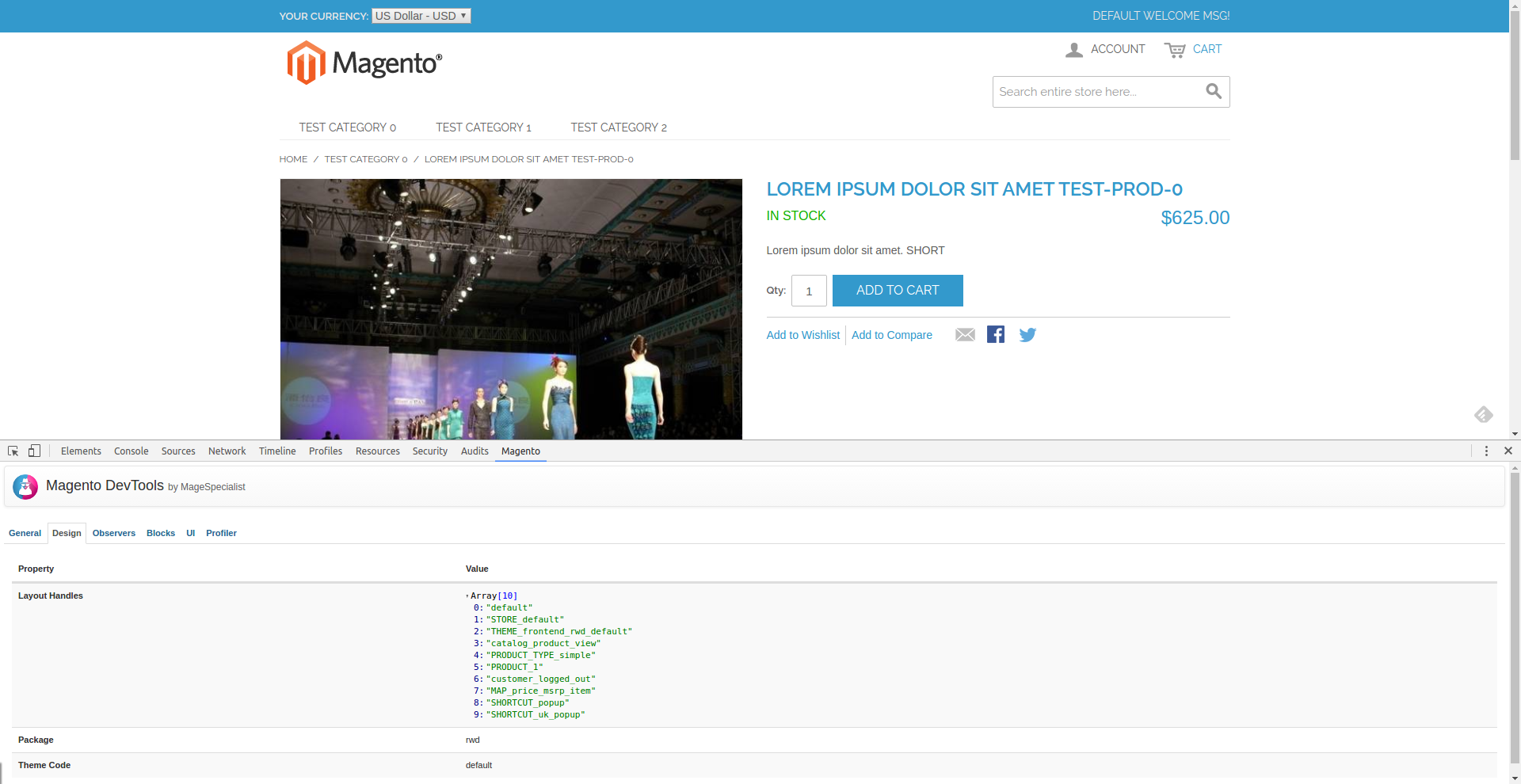The height and width of the screenshot is (784, 1521).
Task: Open Test Category 2 menu
Action: click(619, 127)
